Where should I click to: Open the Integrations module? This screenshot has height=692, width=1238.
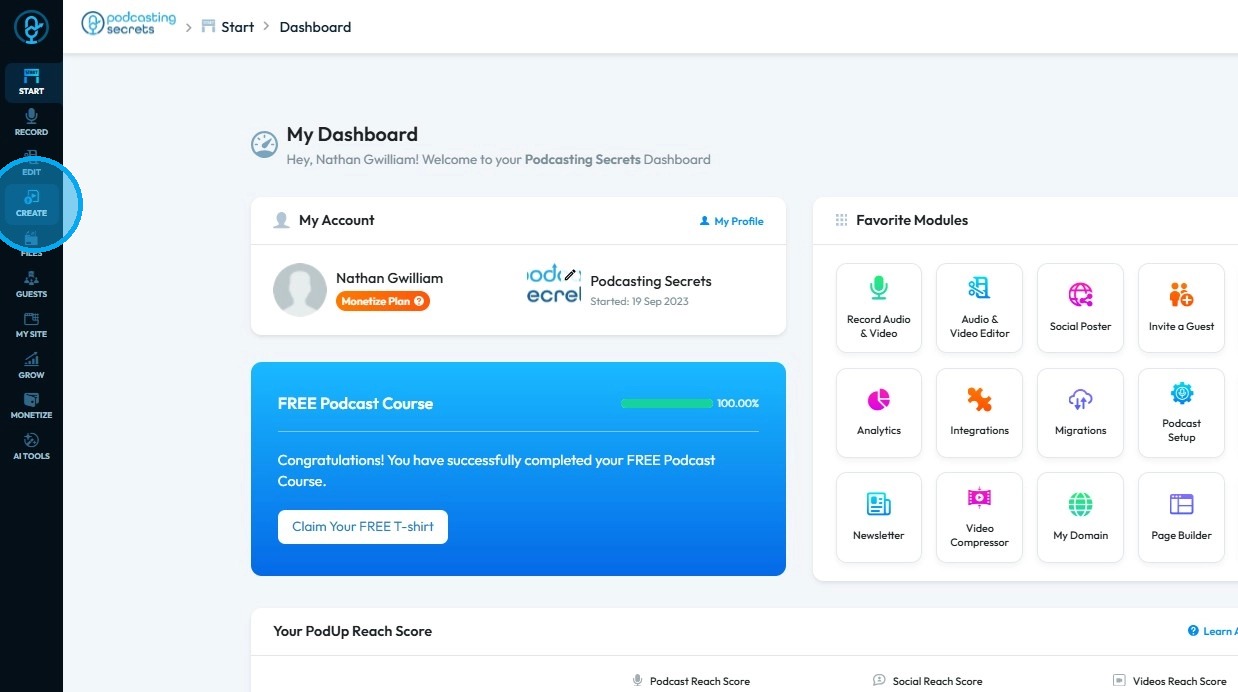[x=979, y=413]
